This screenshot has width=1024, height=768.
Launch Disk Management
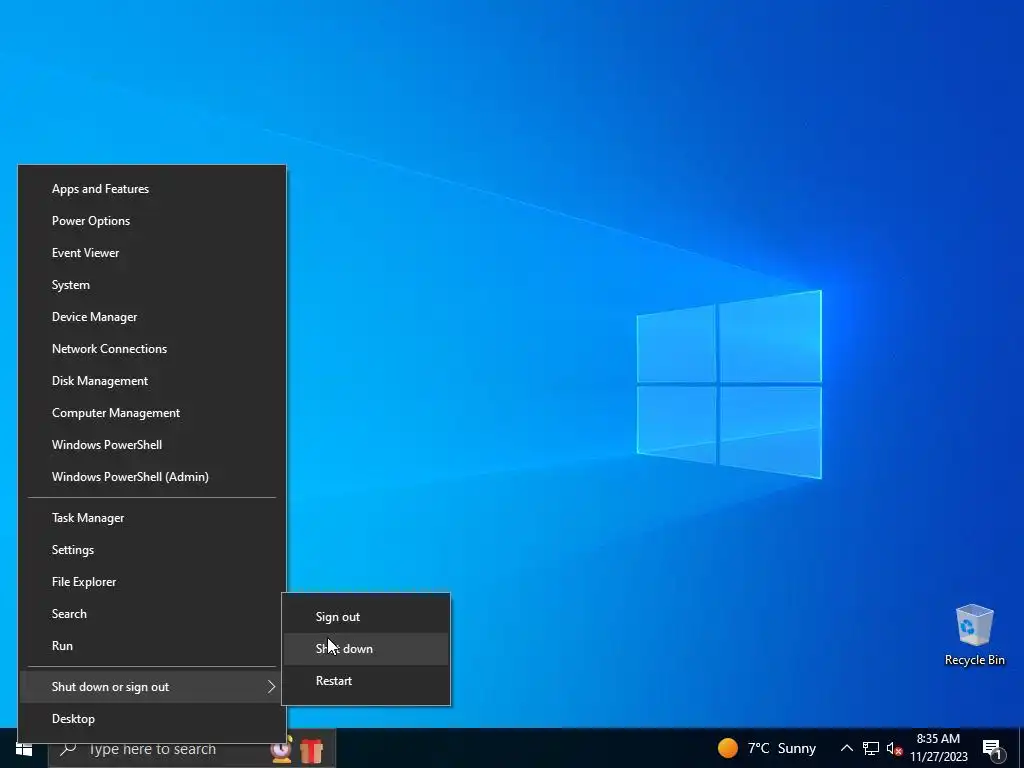pos(152,381)
